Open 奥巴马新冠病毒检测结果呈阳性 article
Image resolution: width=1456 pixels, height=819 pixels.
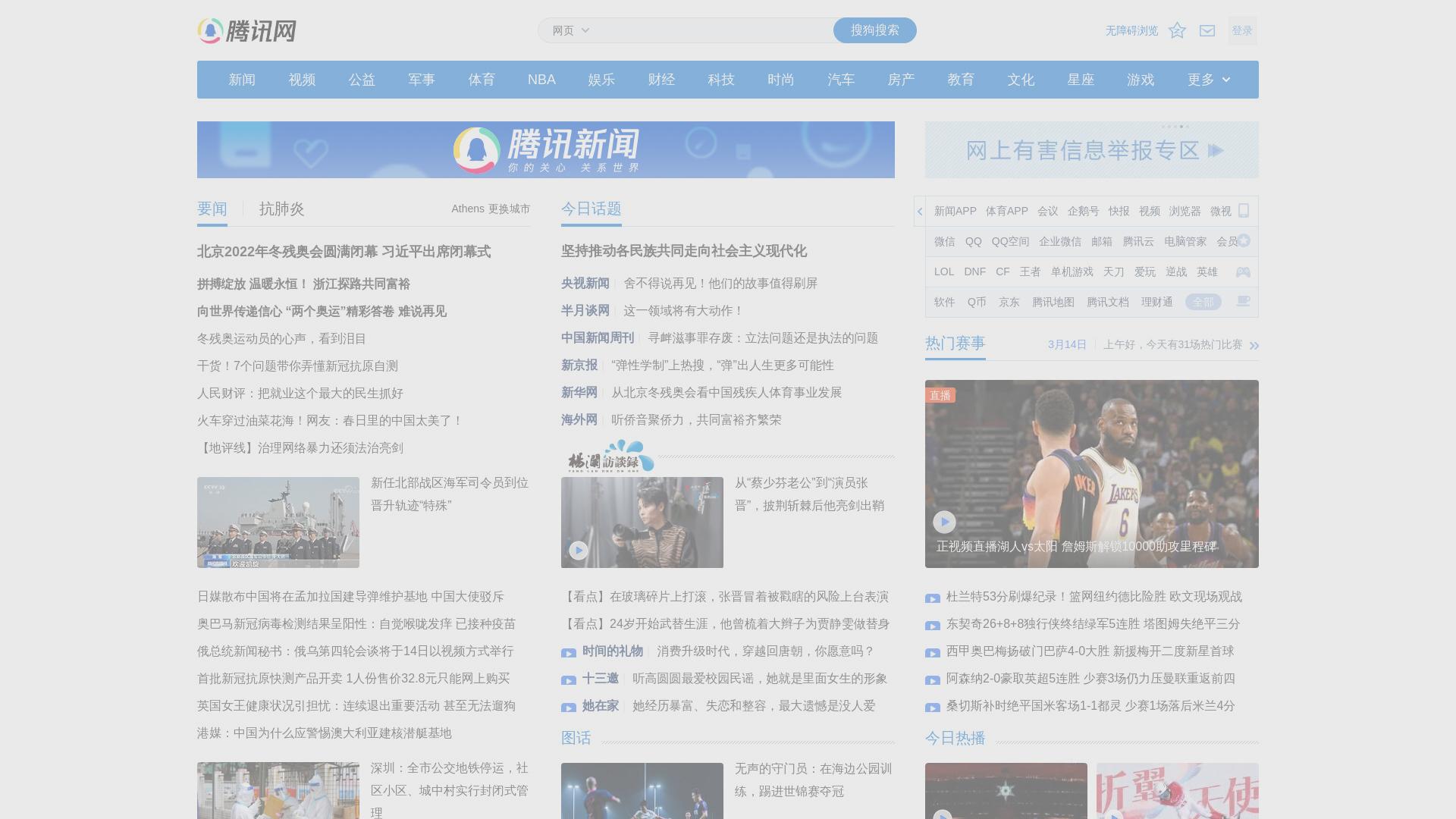[356, 623]
